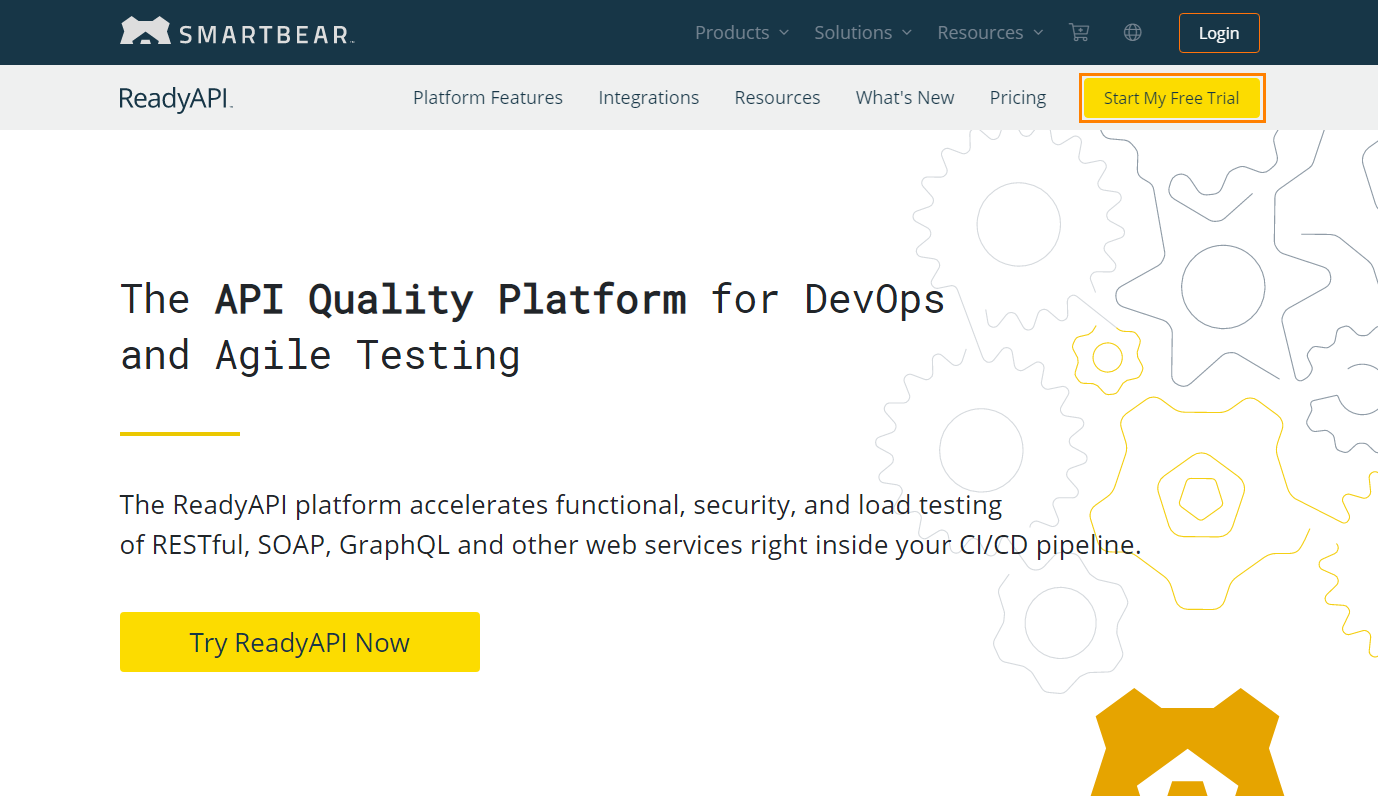Click the ReadyAPI logo

tap(175, 98)
